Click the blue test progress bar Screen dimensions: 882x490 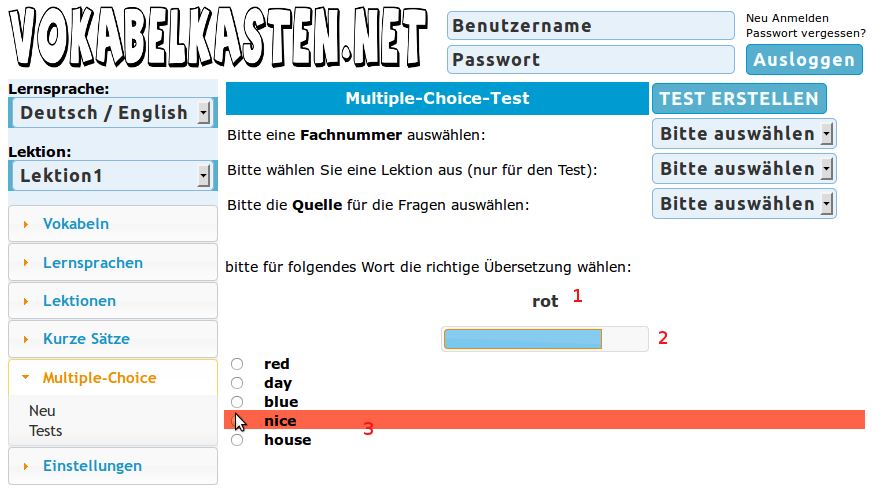(523, 339)
